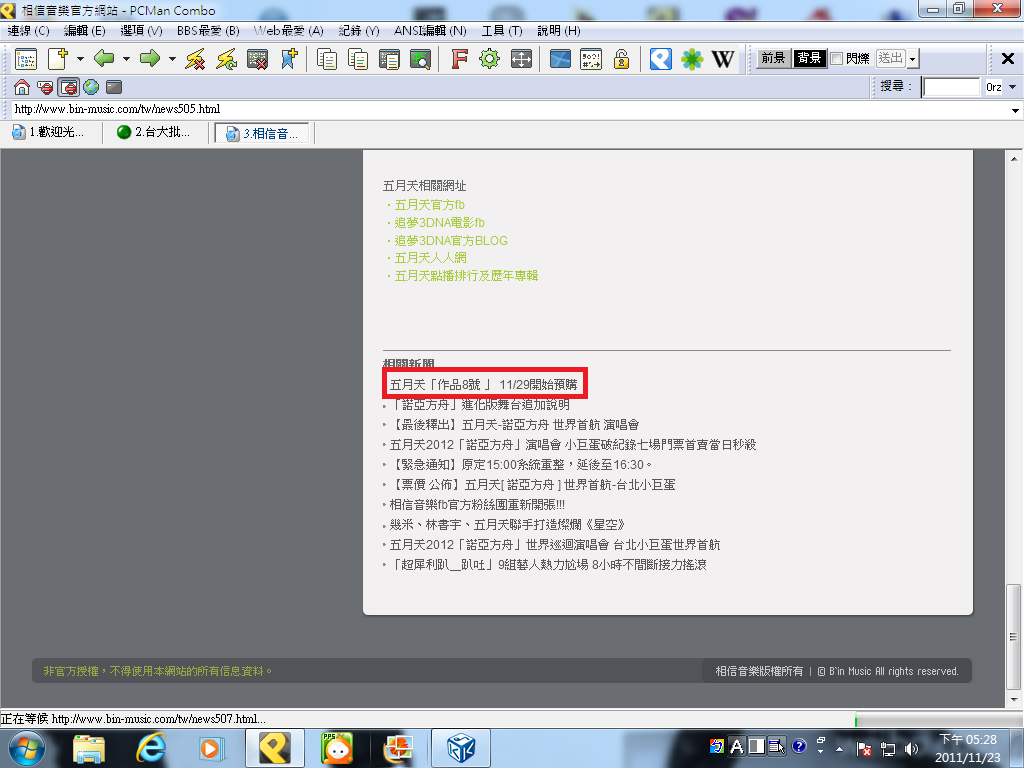
Task: Open font settings with red F icon
Action: click(x=459, y=59)
